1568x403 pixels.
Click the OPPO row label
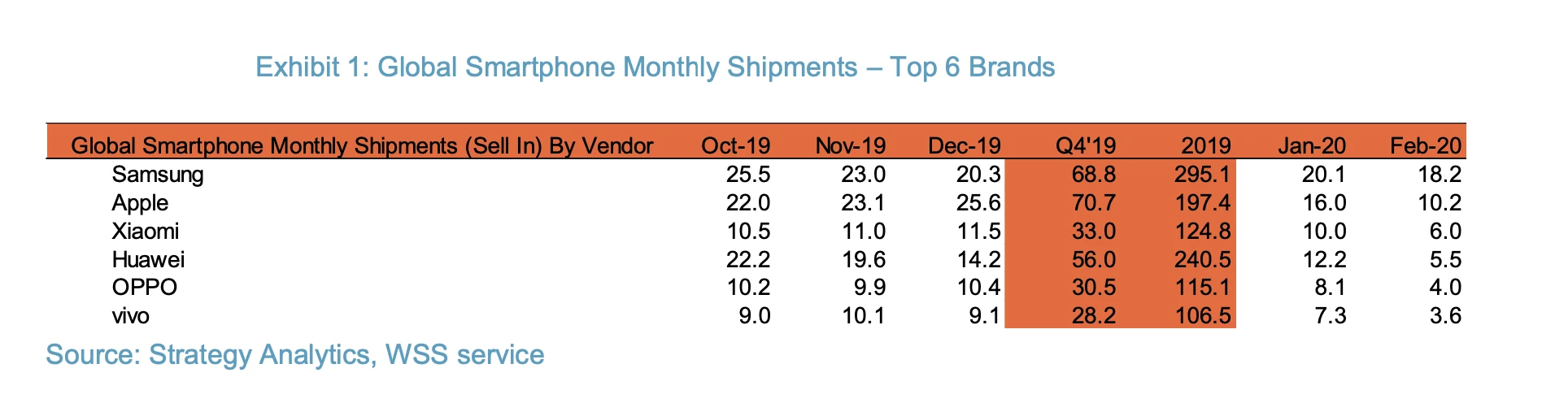point(144,288)
